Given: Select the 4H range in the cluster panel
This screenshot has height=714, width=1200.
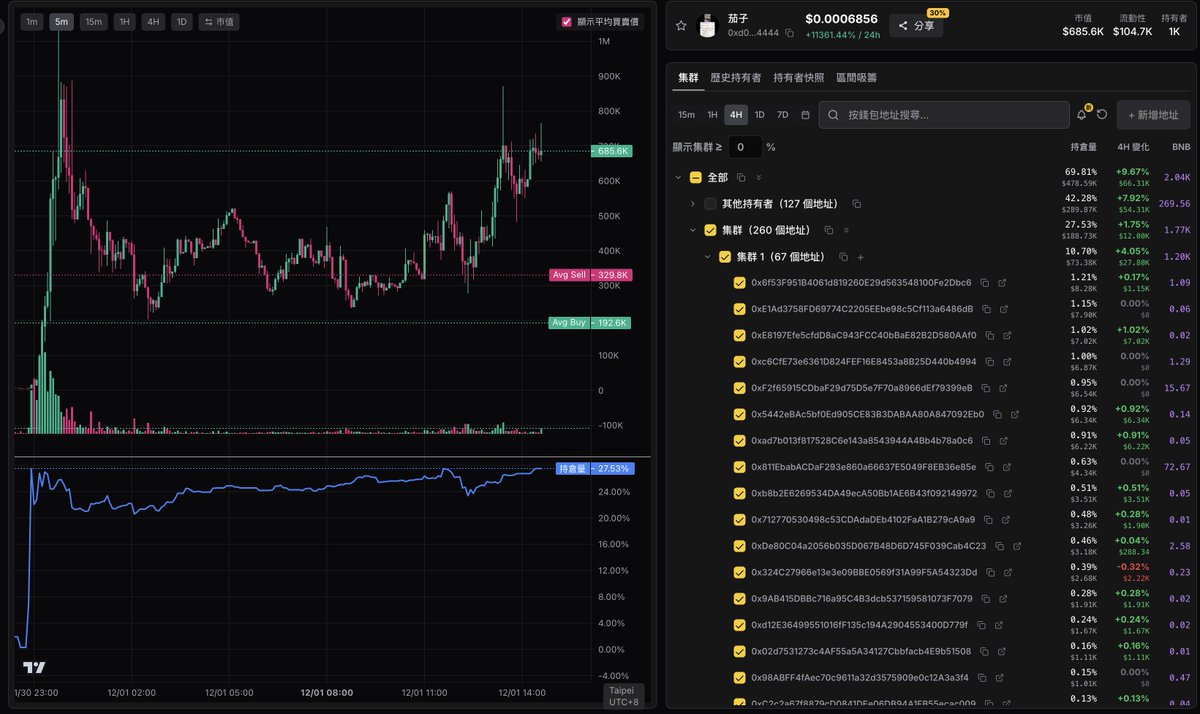Looking at the screenshot, I should (x=736, y=115).
